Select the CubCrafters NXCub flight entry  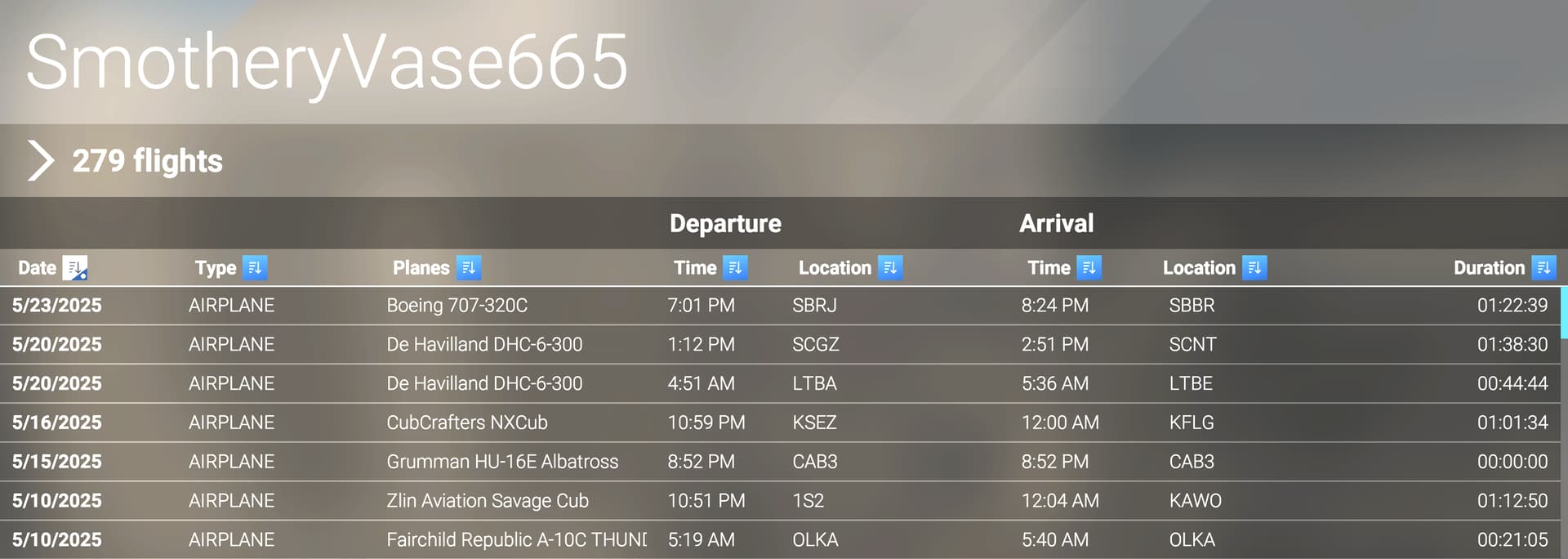[780, 423]
